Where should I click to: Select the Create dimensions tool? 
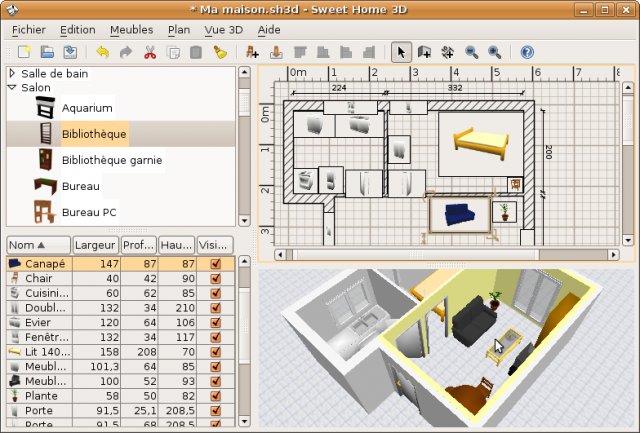[448, 52]
